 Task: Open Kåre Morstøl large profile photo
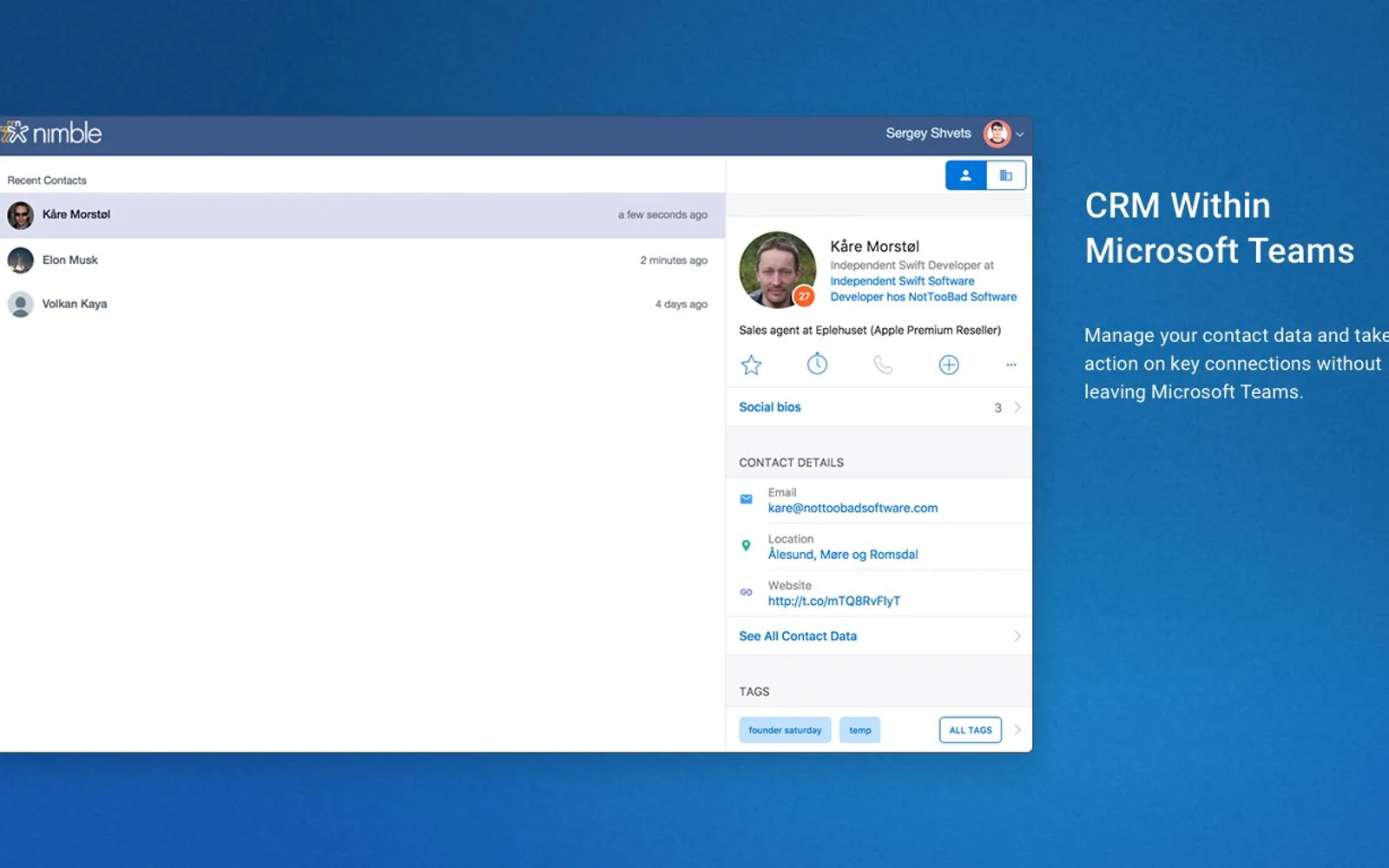[777, 270]
